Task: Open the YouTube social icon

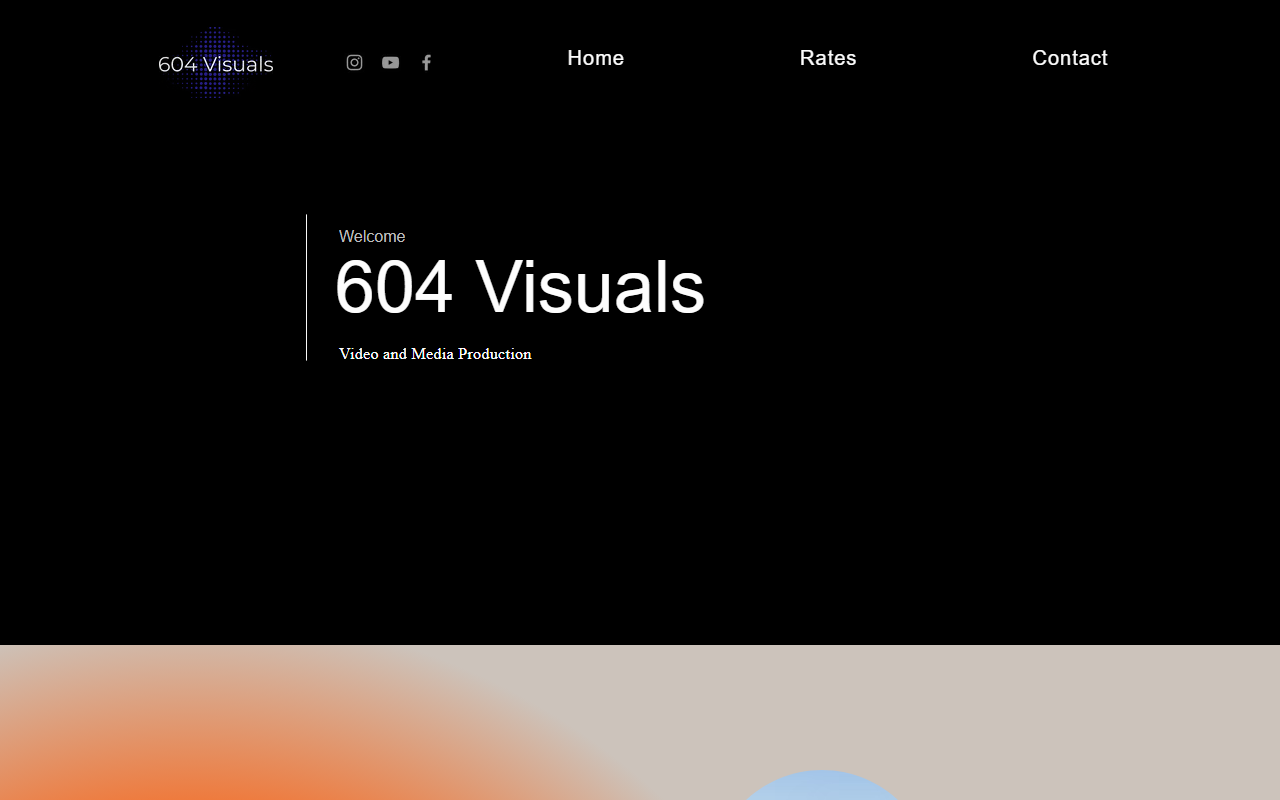Action: pyautogui.click(x=390, y=63)
